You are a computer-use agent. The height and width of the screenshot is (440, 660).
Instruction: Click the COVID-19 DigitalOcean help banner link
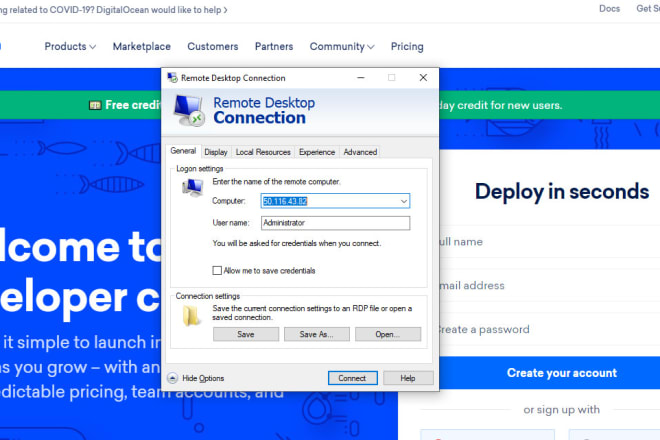tap(114, 10)
